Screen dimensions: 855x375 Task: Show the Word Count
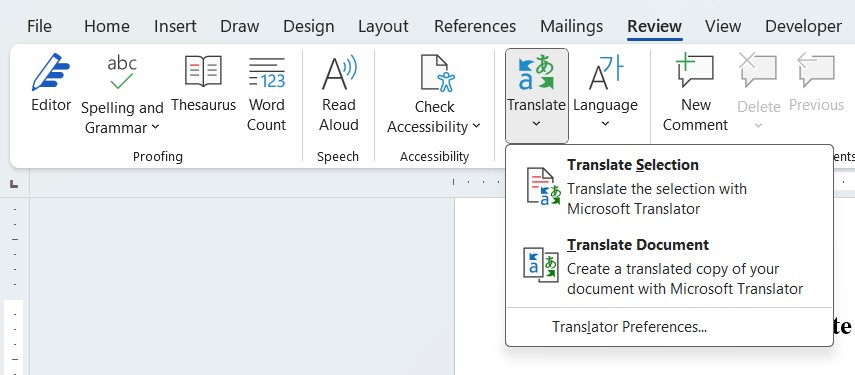(x=267, y=94)
